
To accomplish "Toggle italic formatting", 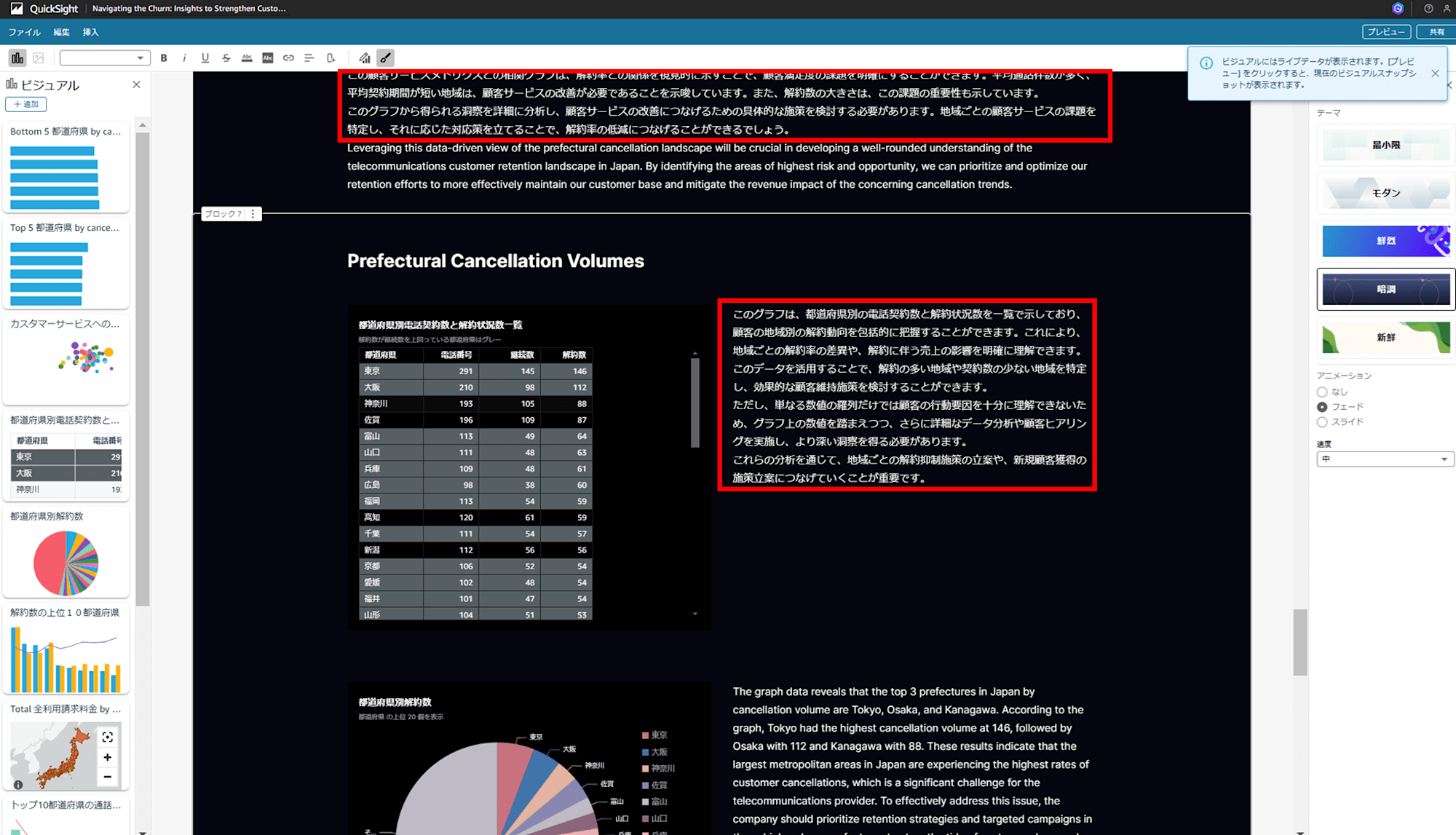I will 184,58.
